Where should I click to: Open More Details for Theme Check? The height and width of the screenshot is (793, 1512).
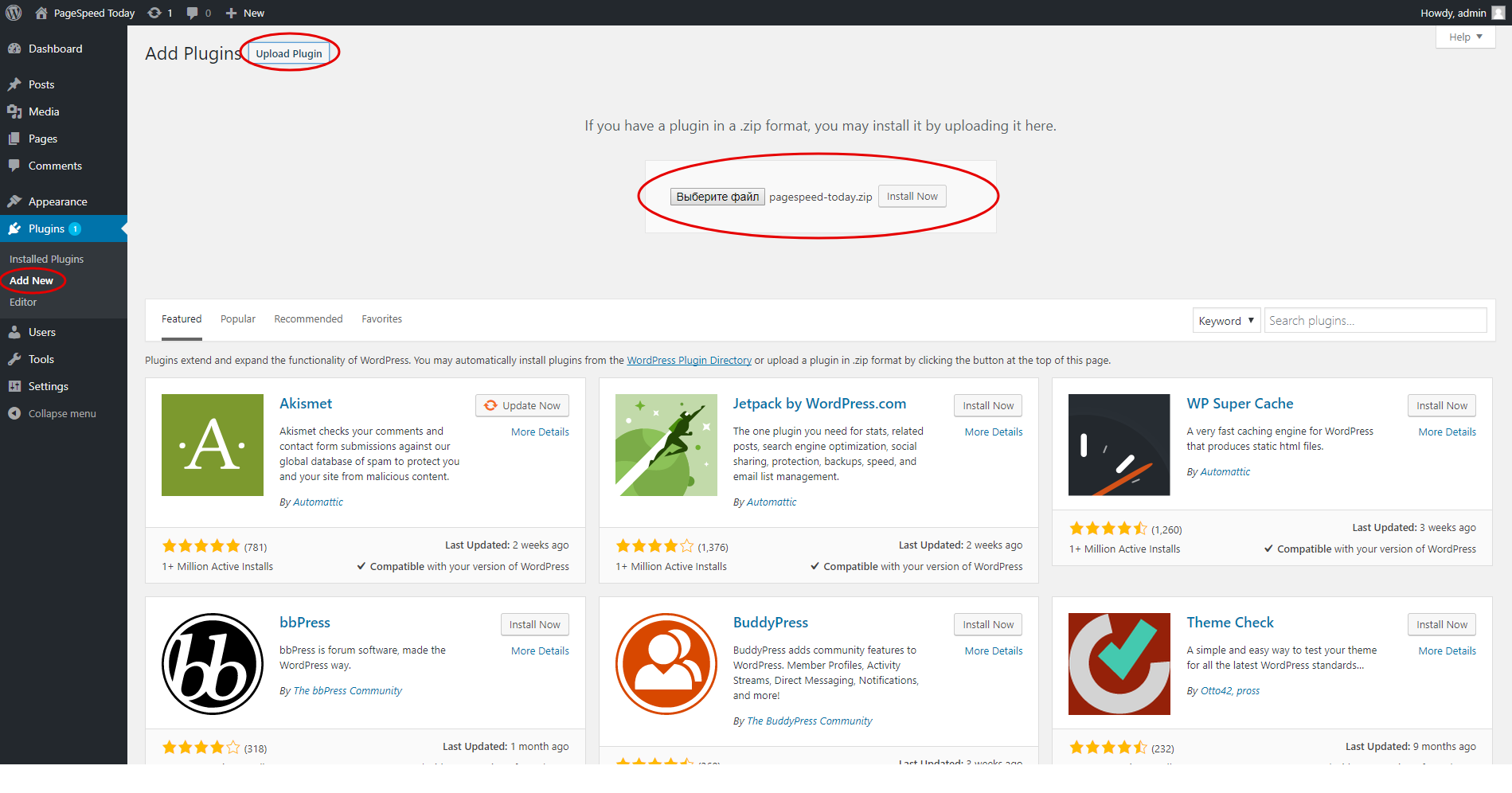[x=1448, y=651]
